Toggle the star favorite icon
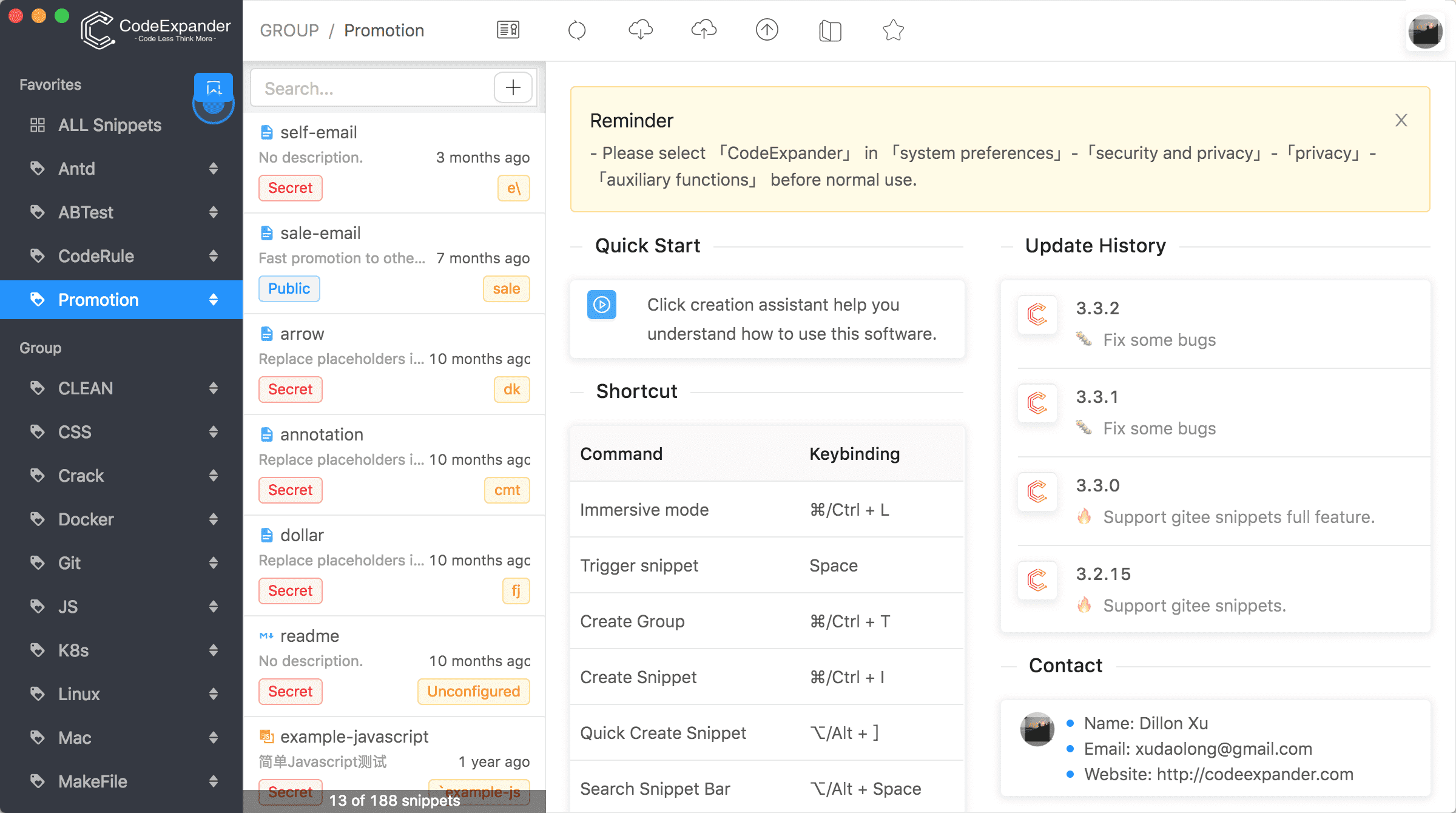The height and width of the screenshot is (813, 1456). (x=893, y=30)
